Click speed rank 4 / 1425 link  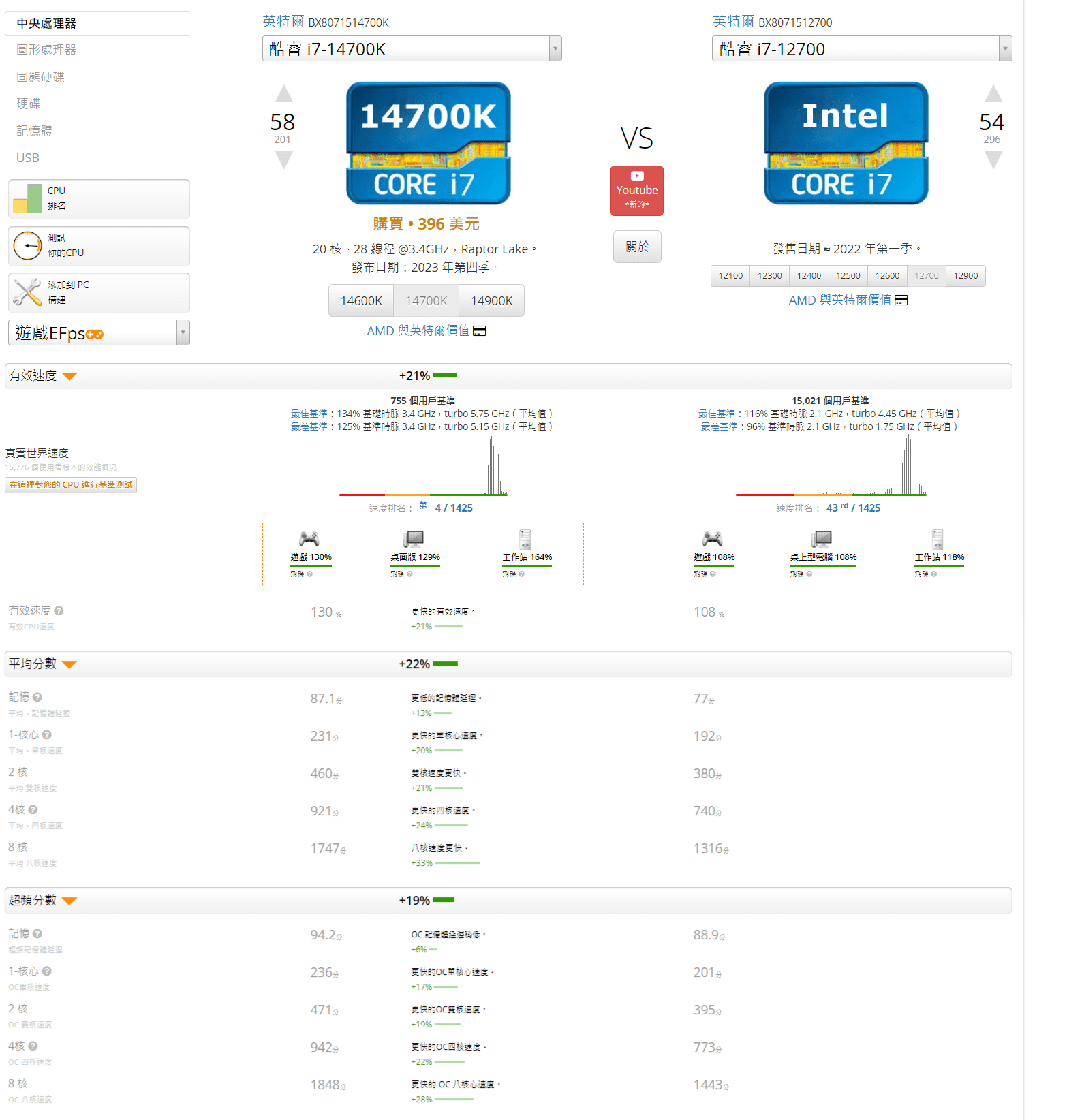(x=454, y=508)
